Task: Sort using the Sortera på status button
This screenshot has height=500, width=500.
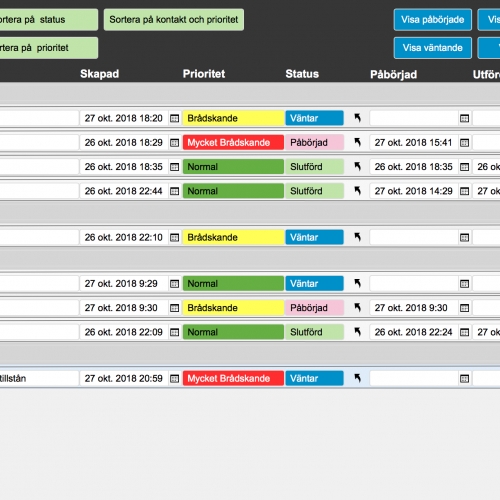Action: (x=48, y=20)
